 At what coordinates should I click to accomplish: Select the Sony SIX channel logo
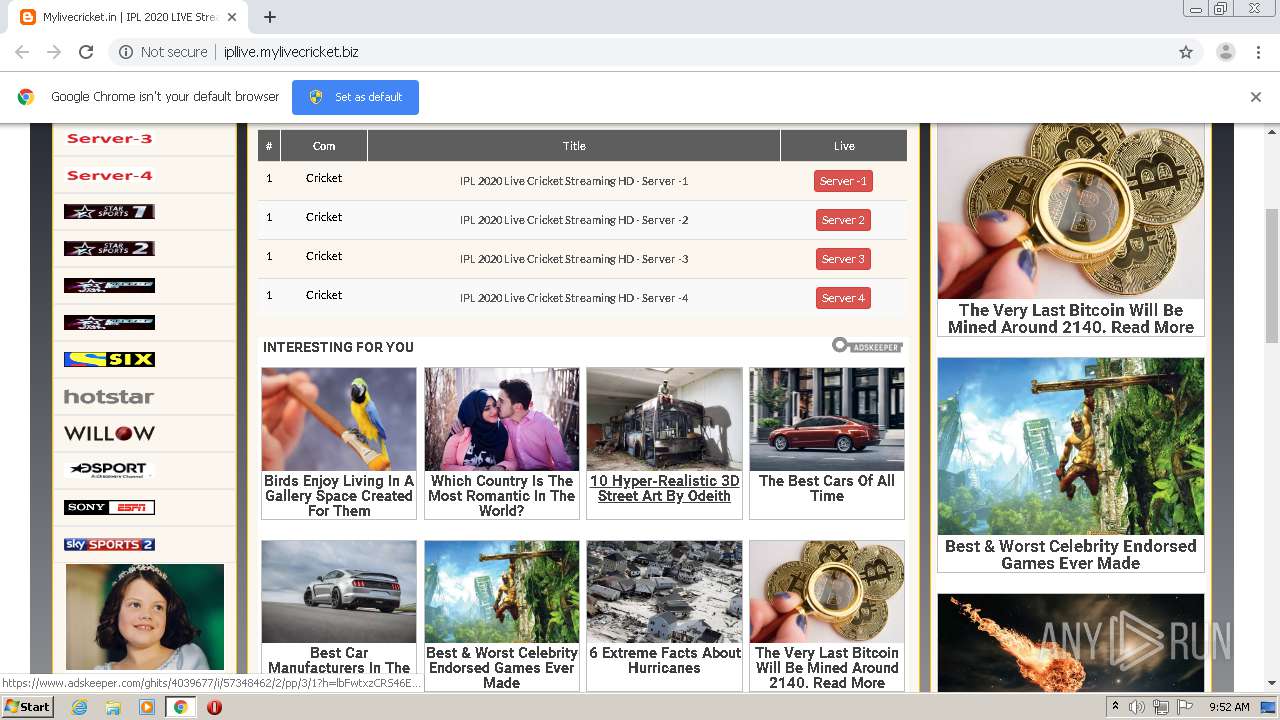click(109, 360)
